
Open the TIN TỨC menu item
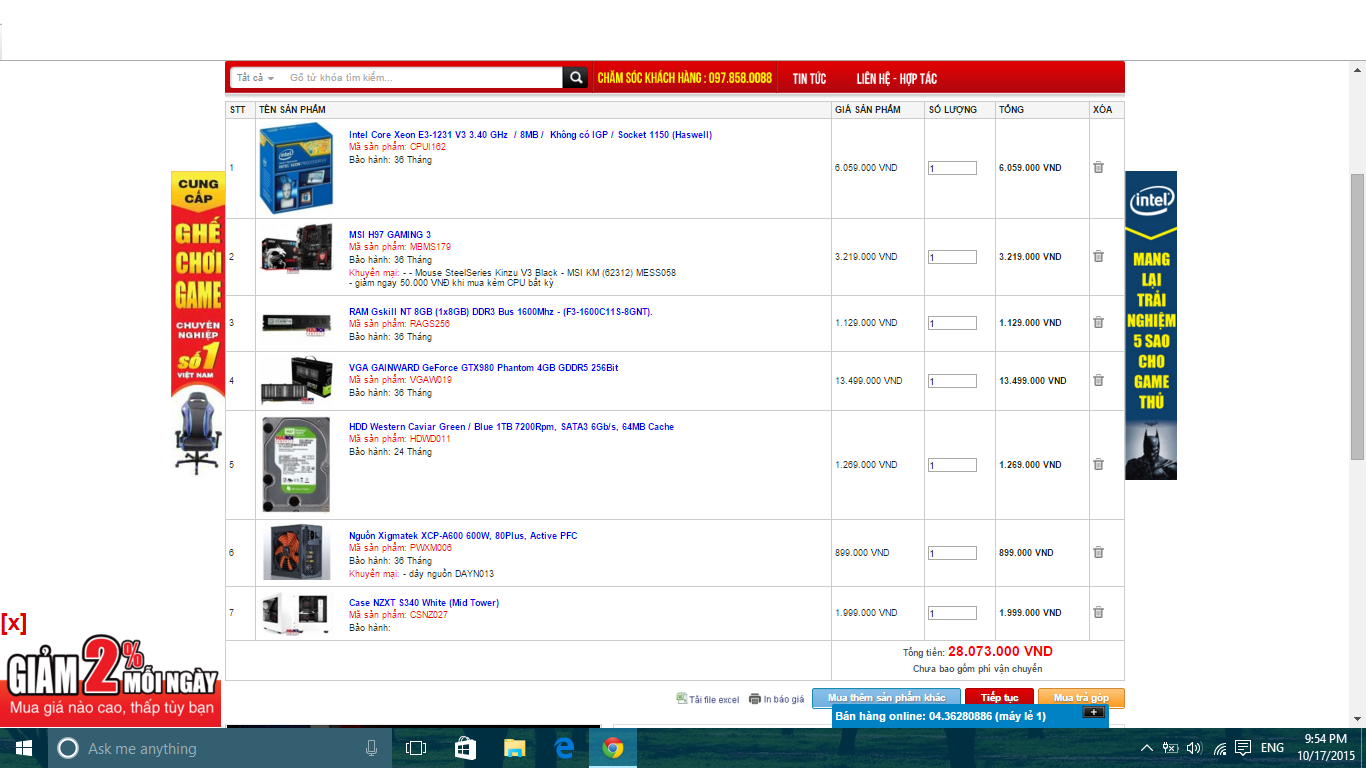[809, 78]
